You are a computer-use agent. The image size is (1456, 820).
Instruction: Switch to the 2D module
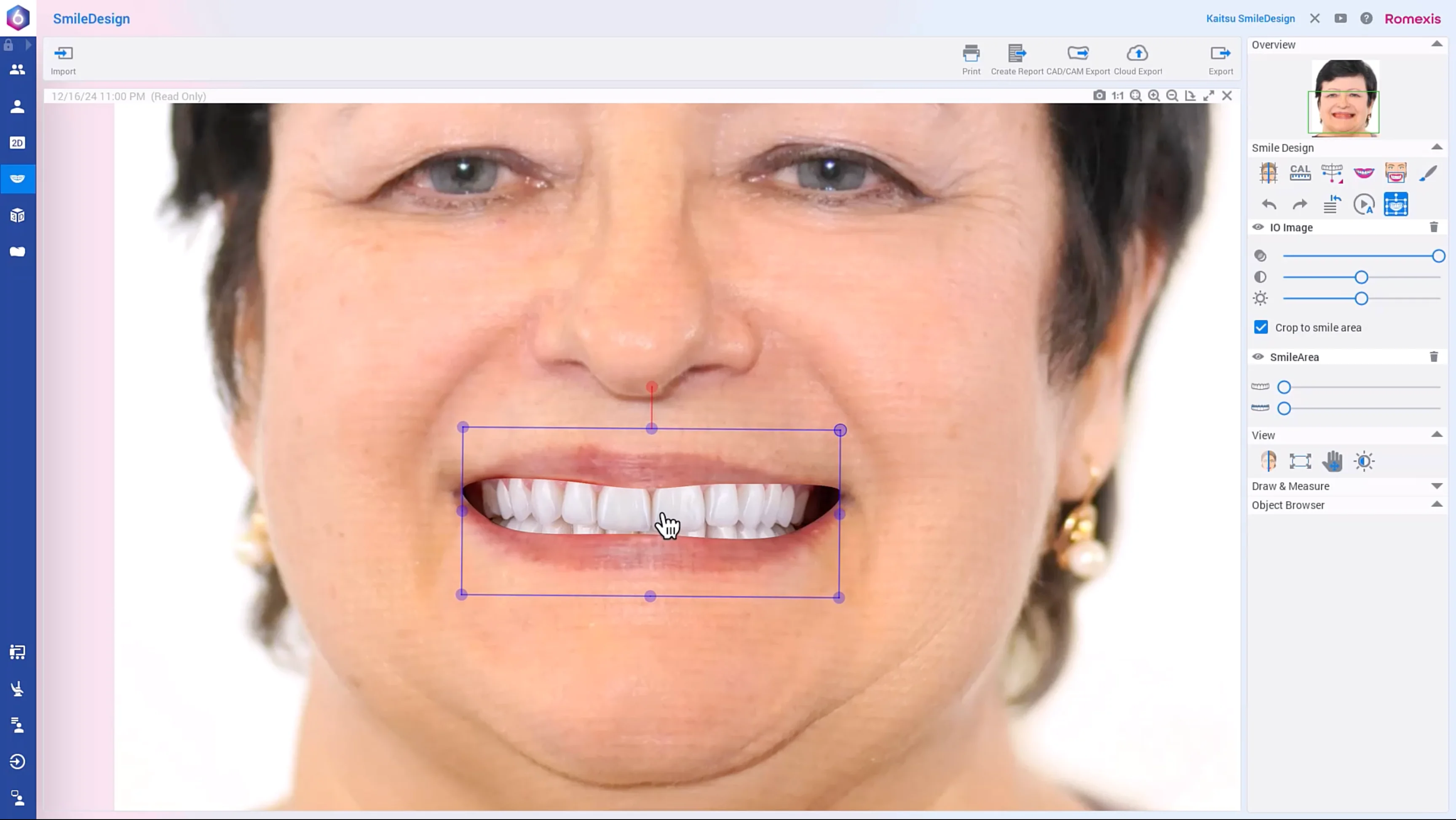18,142
